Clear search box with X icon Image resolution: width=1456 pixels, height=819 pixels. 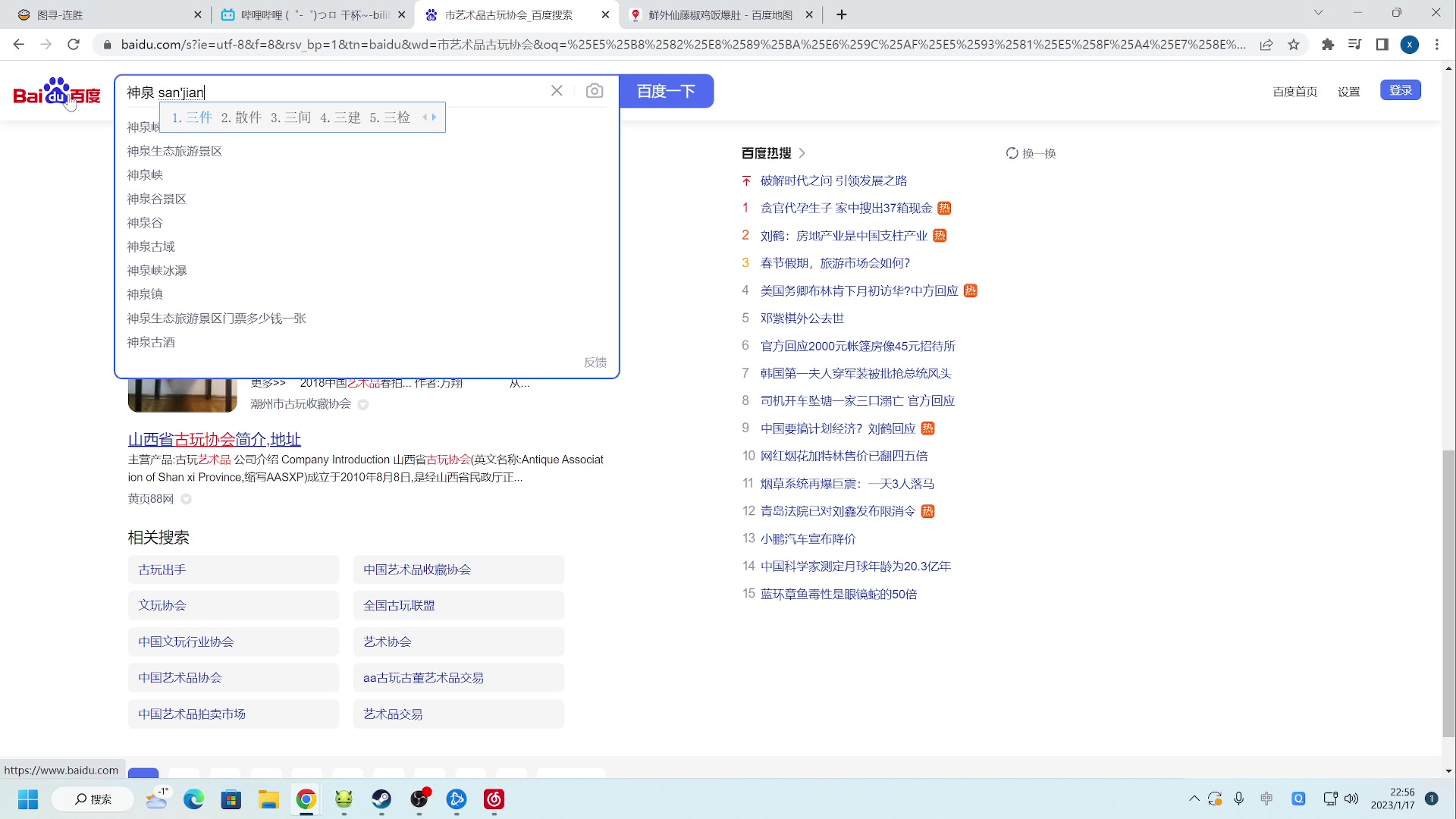point(557,91)
